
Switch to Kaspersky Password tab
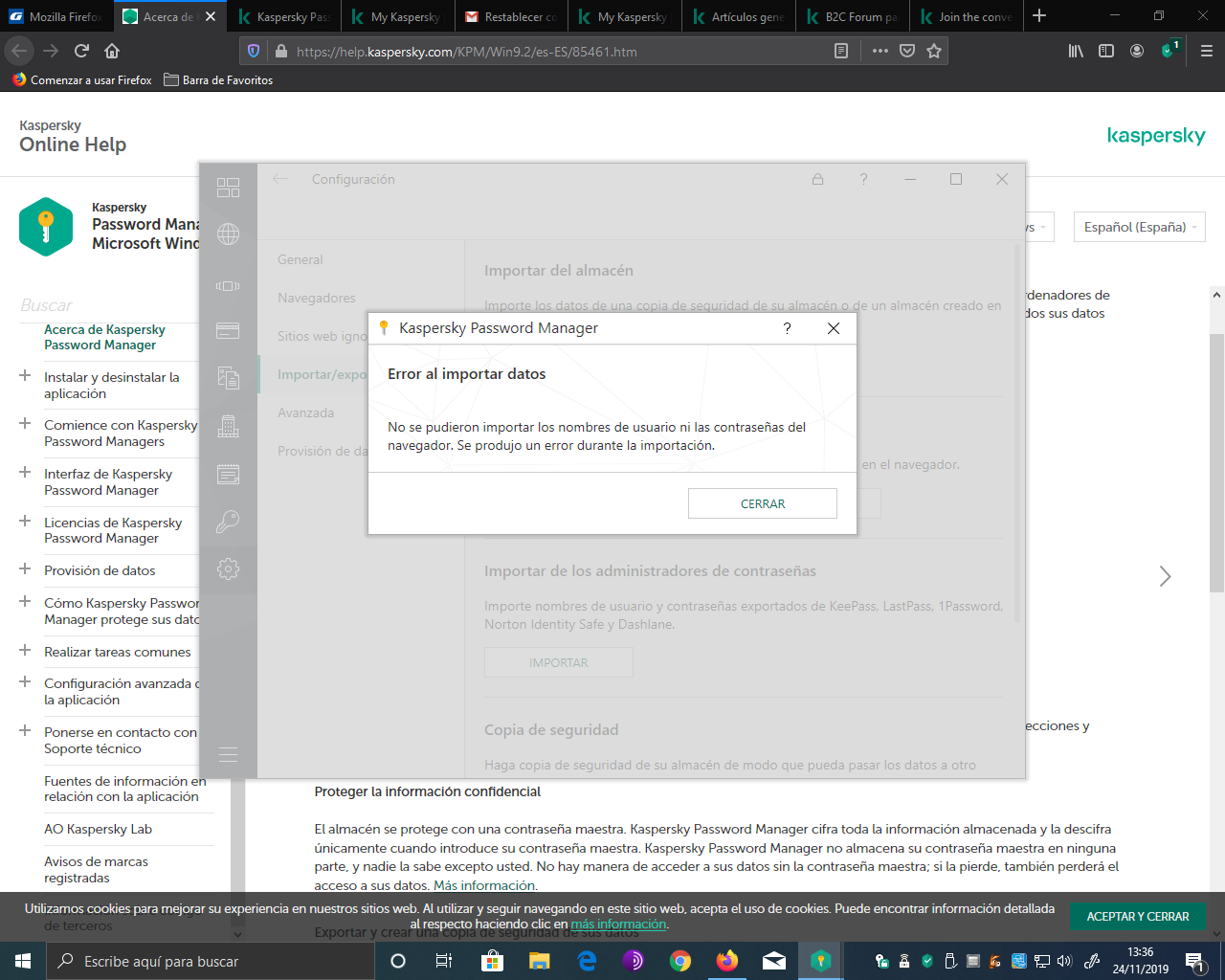283,16
